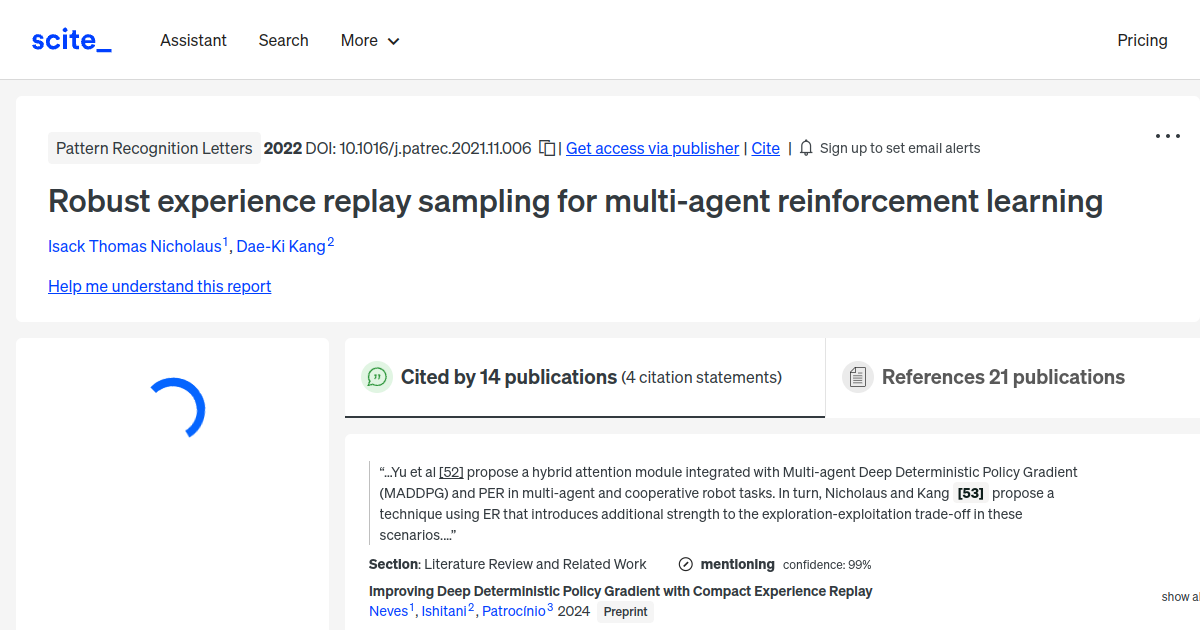Click the scite logo
1200x630 pixels.
click(x=70, y=39)
